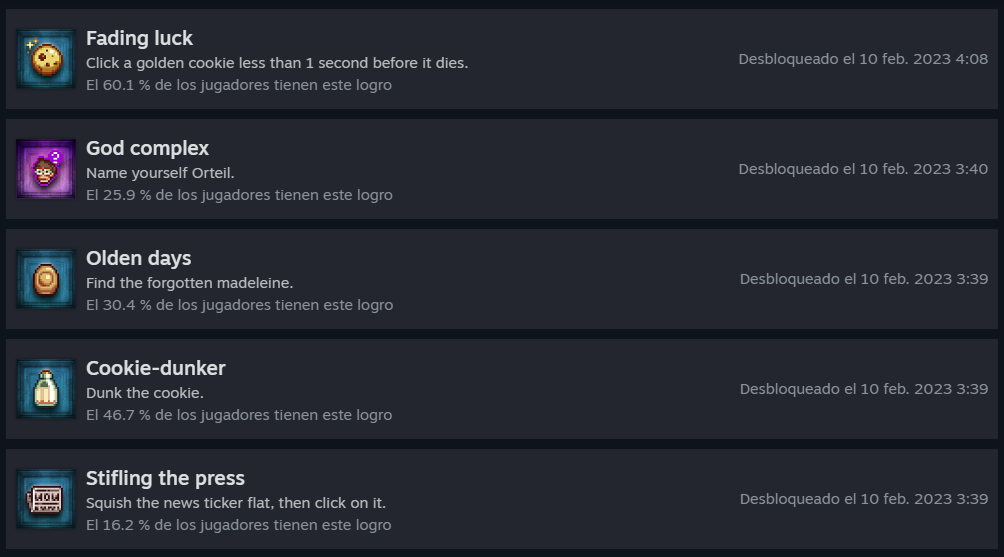Select the "Cookie-dunker" achievement title

click(155, 368)
